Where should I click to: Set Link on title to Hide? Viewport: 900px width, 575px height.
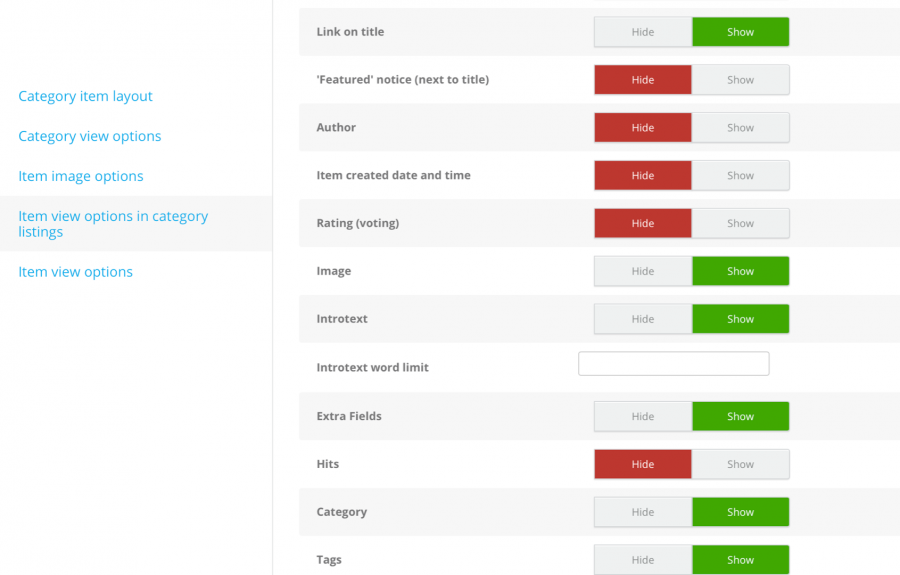point(643,32)
